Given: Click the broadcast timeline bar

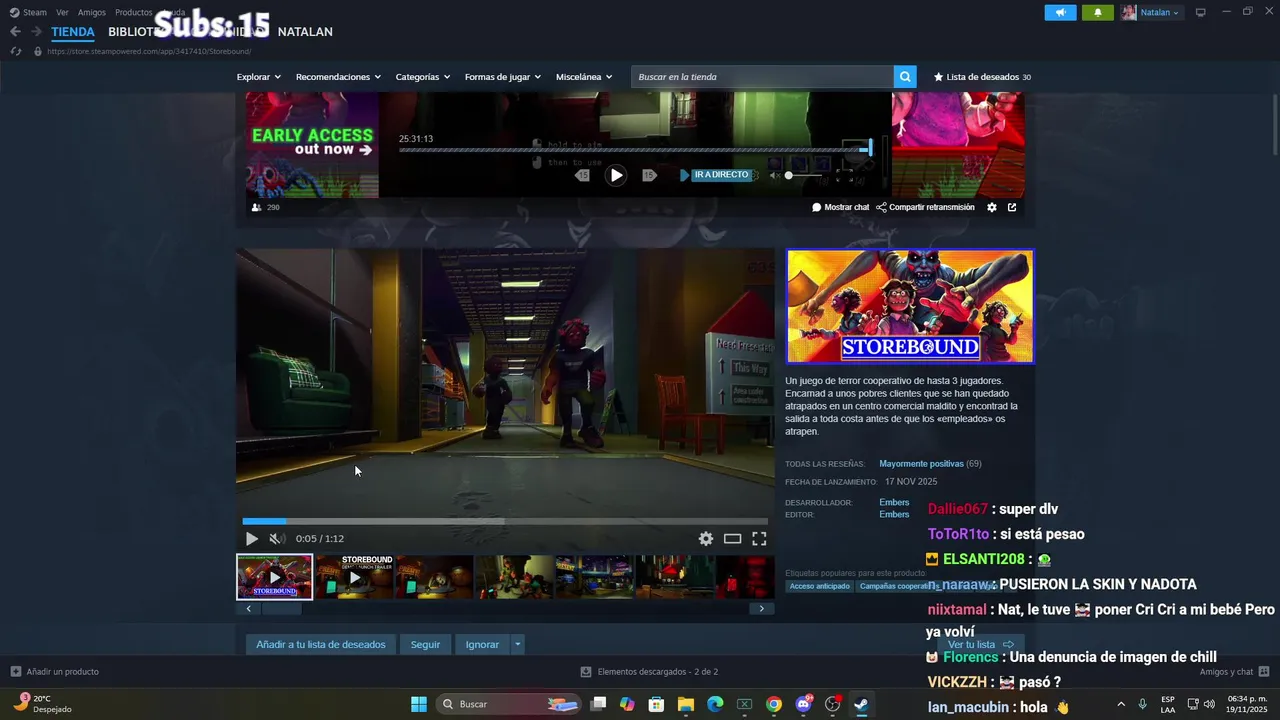Looking at the screenshot, I should click(635, 150).
